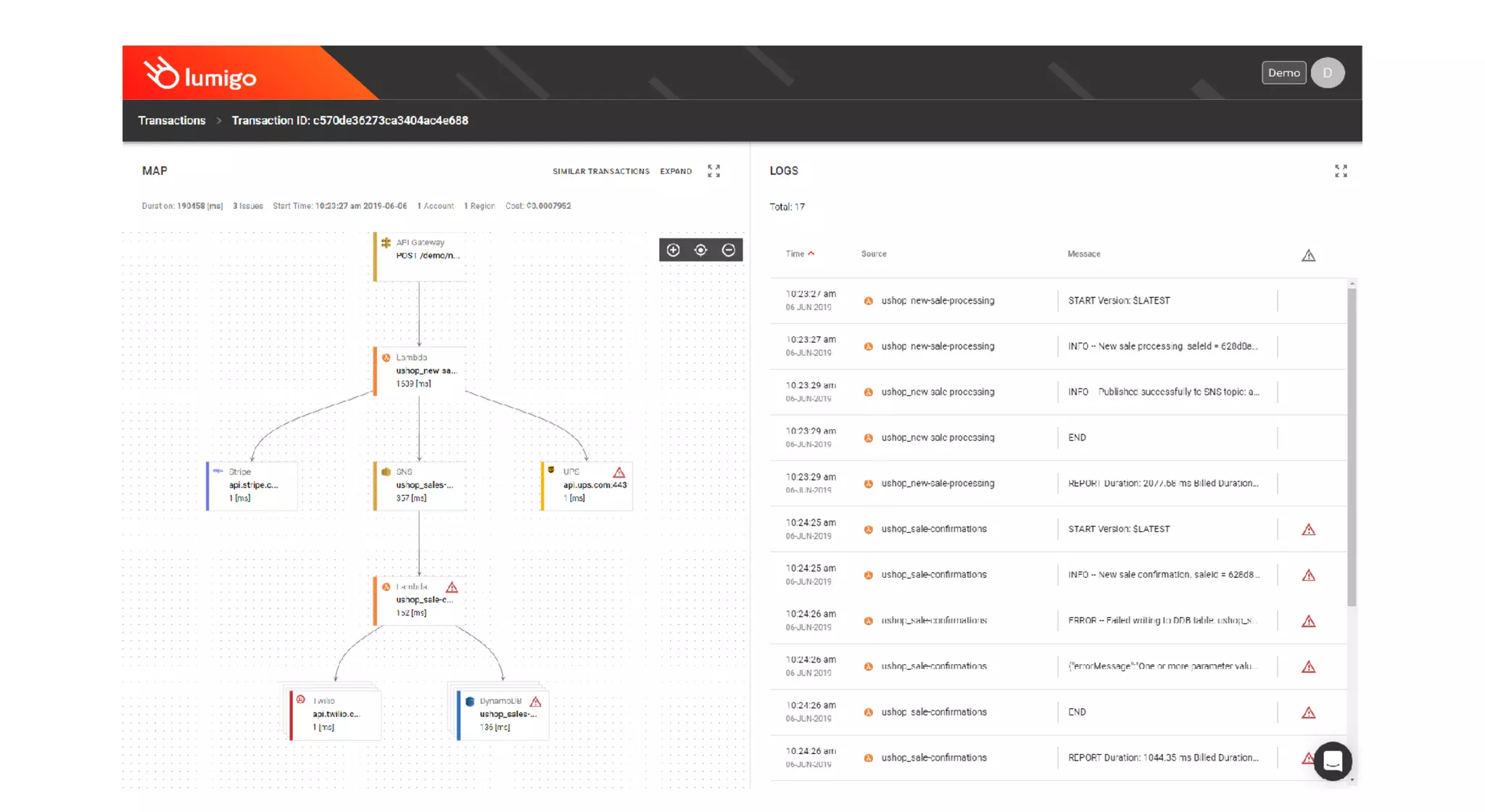Screen dimensions: 1485x812
Task: Click warning icon on UPS node
Action: [619, 472]
